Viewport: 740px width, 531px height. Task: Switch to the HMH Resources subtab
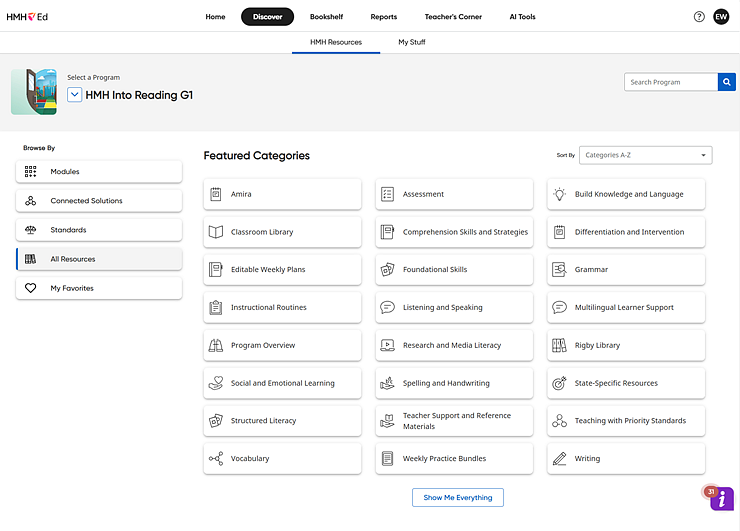336,42
